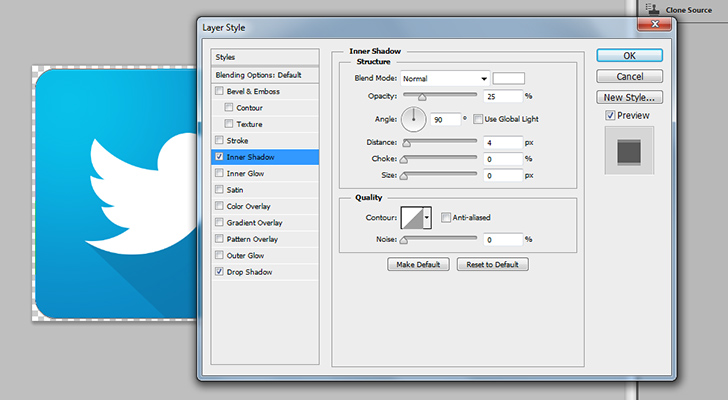728x400 pixels.
Task: Click the Opacity slider track
Action: 440,96
